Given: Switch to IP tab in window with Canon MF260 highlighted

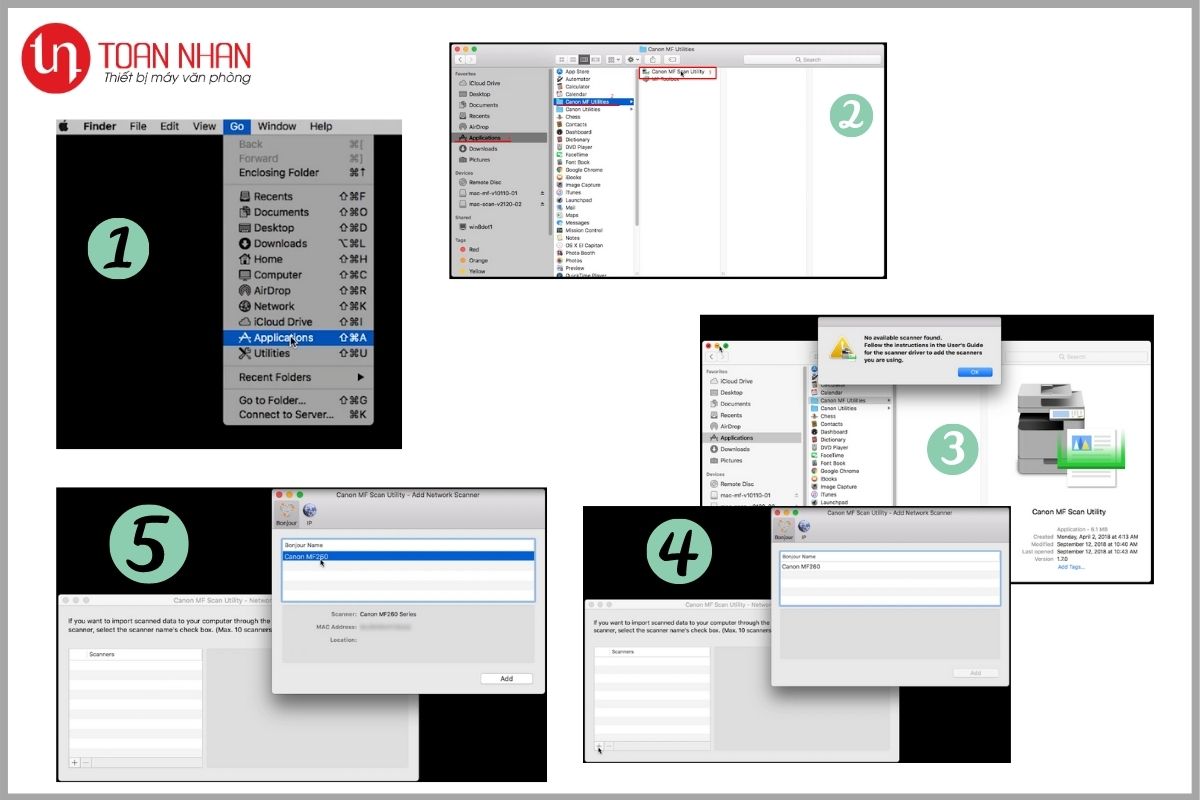Looking at the screenshot, I should [x=309, y=512].
